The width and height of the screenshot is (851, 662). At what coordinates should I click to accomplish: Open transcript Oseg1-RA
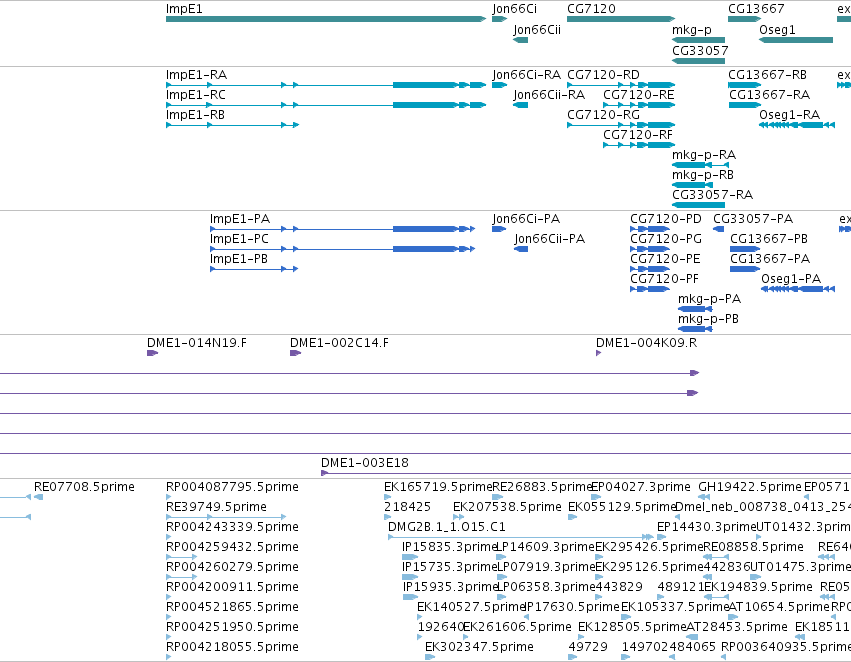point(790,115)
